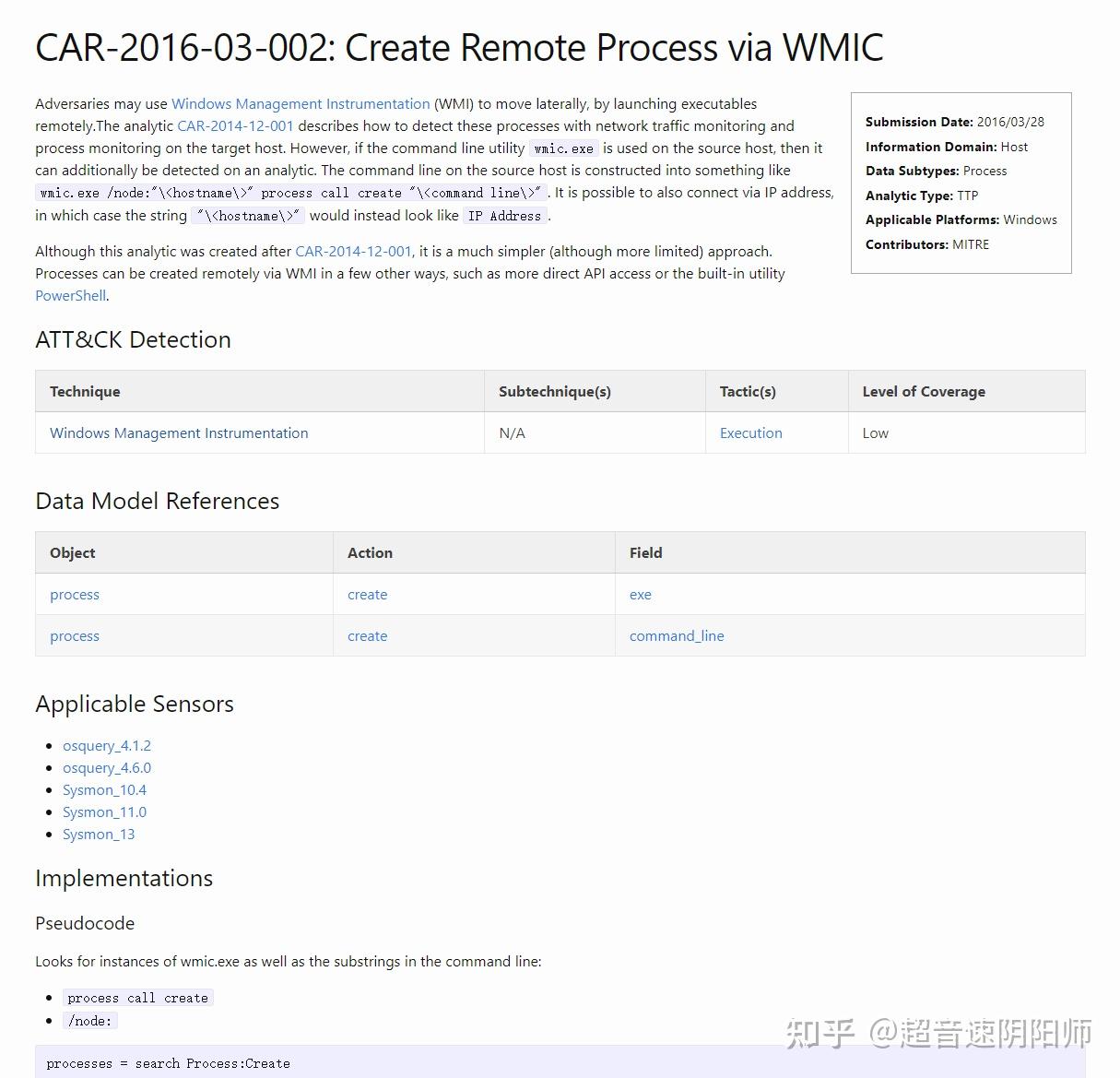Click process link in the exe row
1120x1078 pixels.
click(75, 595)
